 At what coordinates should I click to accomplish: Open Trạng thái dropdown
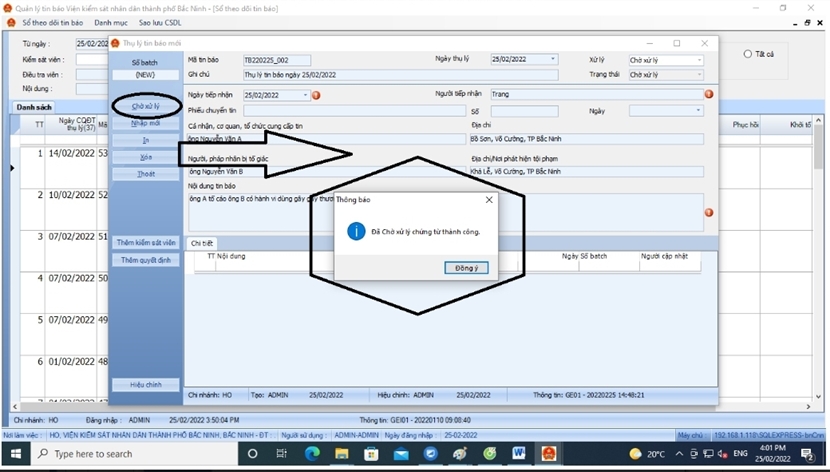699,75
